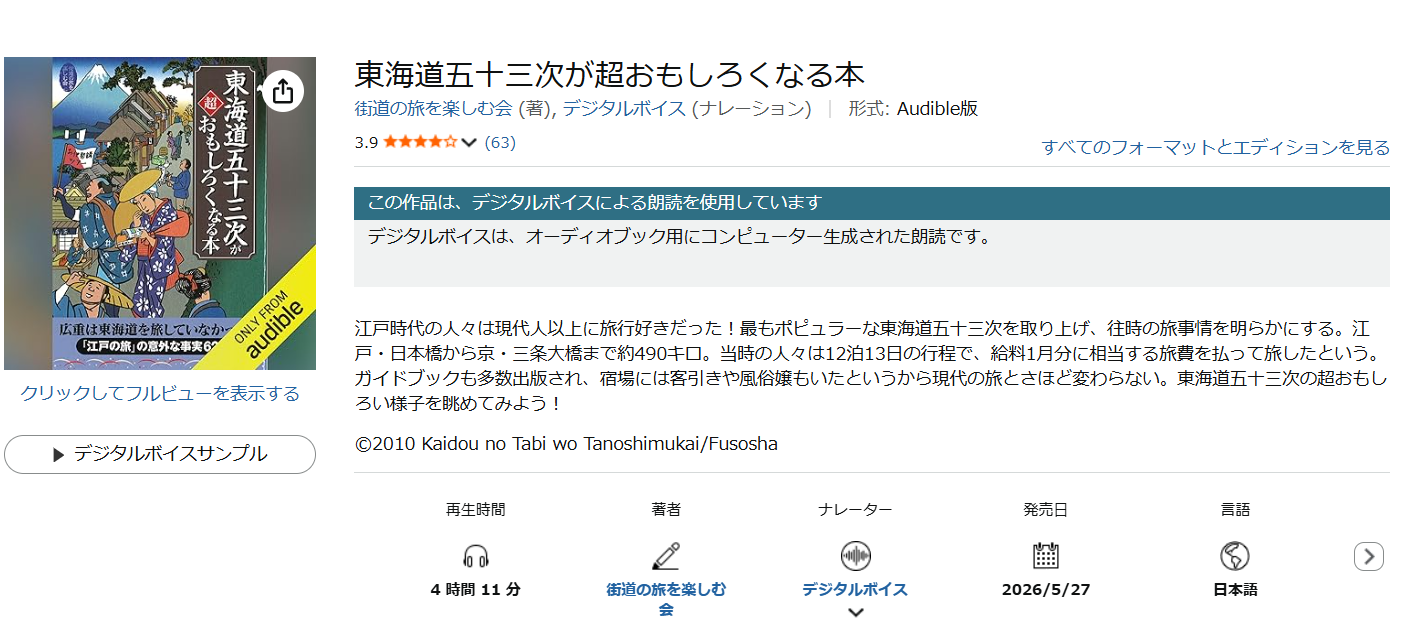Click the 4 時間 11 分 duration text

coord(476,589)
